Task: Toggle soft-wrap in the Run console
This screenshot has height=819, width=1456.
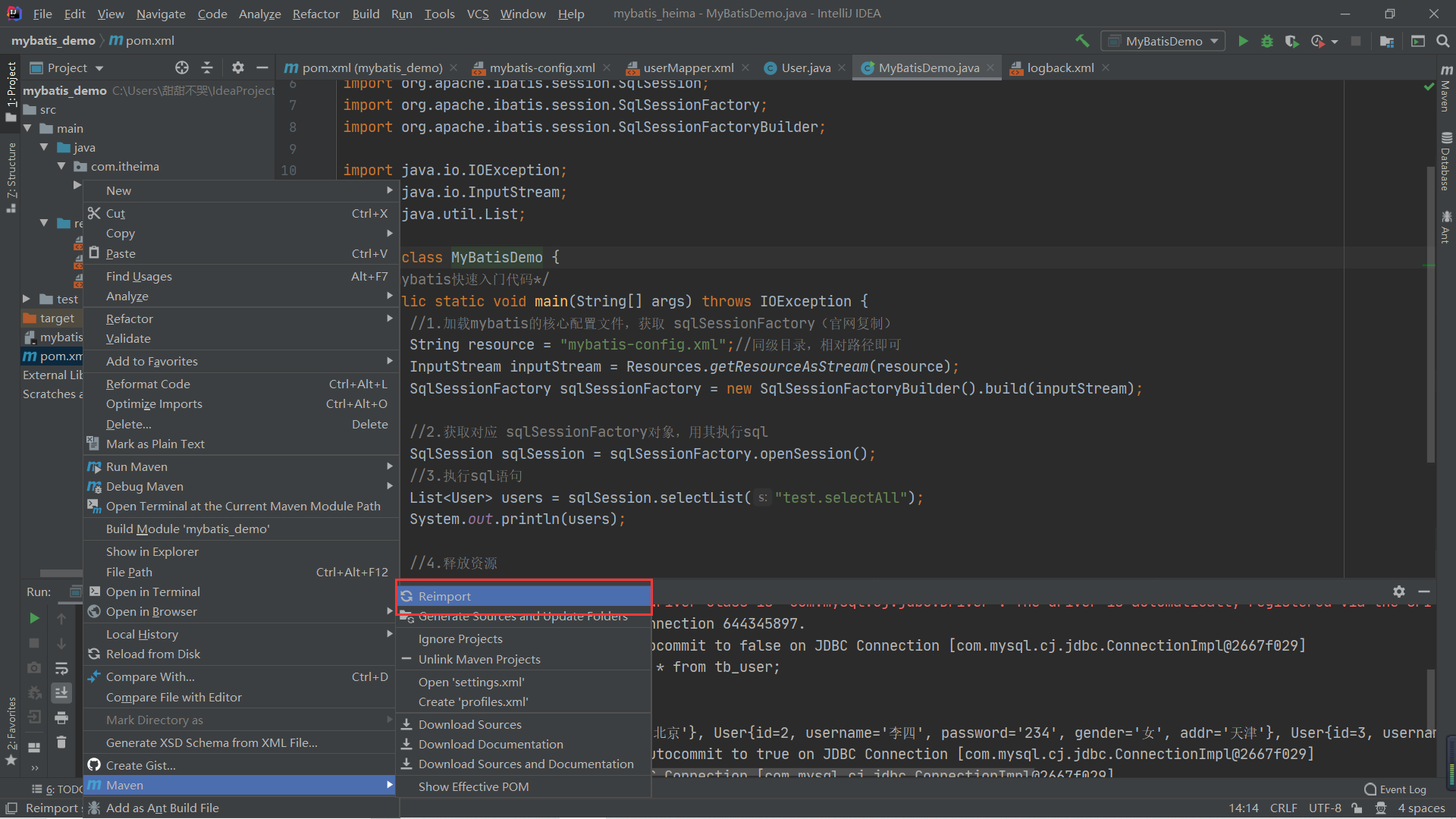Action: pos(62,668)
